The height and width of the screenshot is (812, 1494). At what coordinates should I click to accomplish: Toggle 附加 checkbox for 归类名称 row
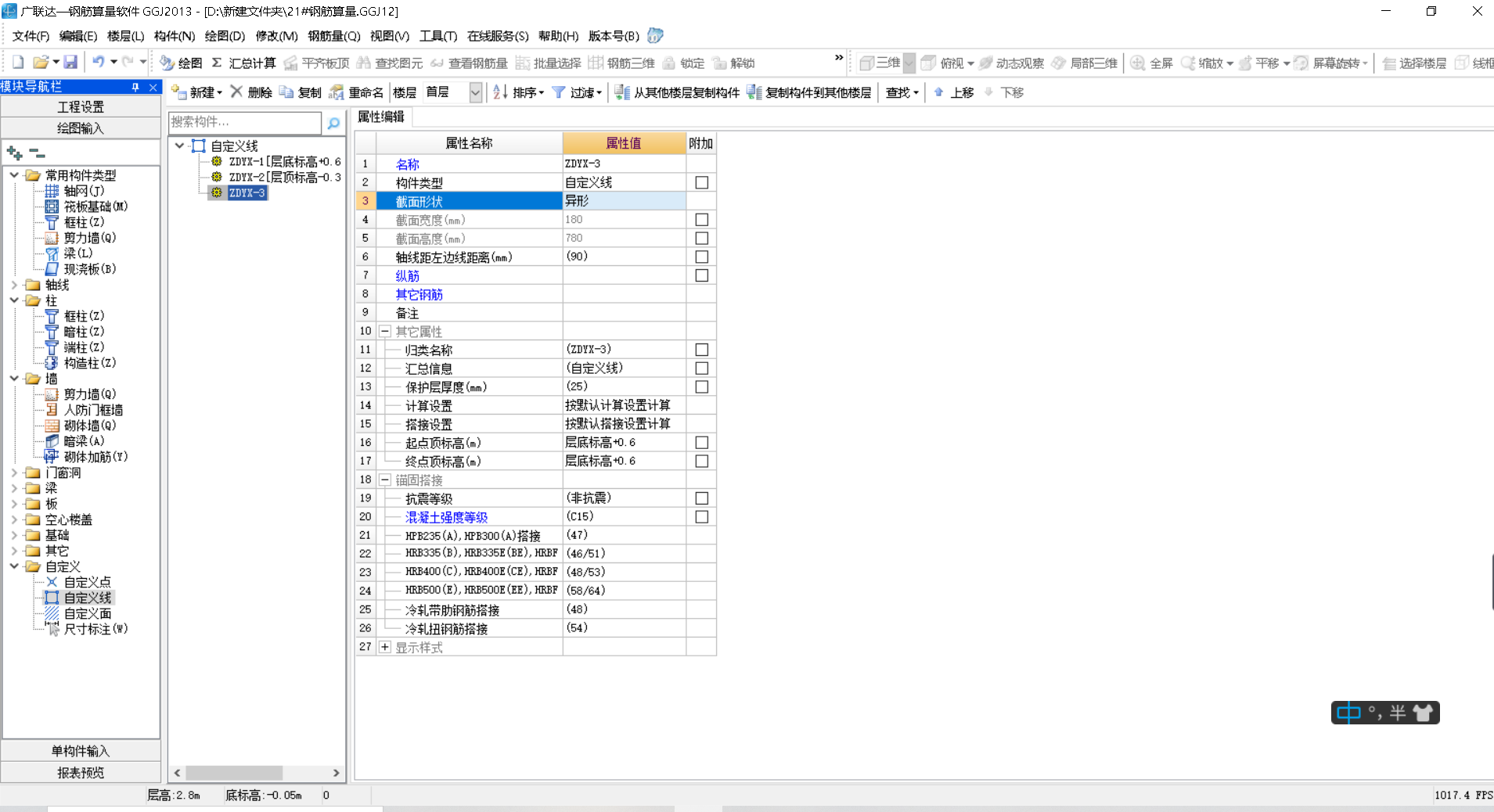point(702,350)
